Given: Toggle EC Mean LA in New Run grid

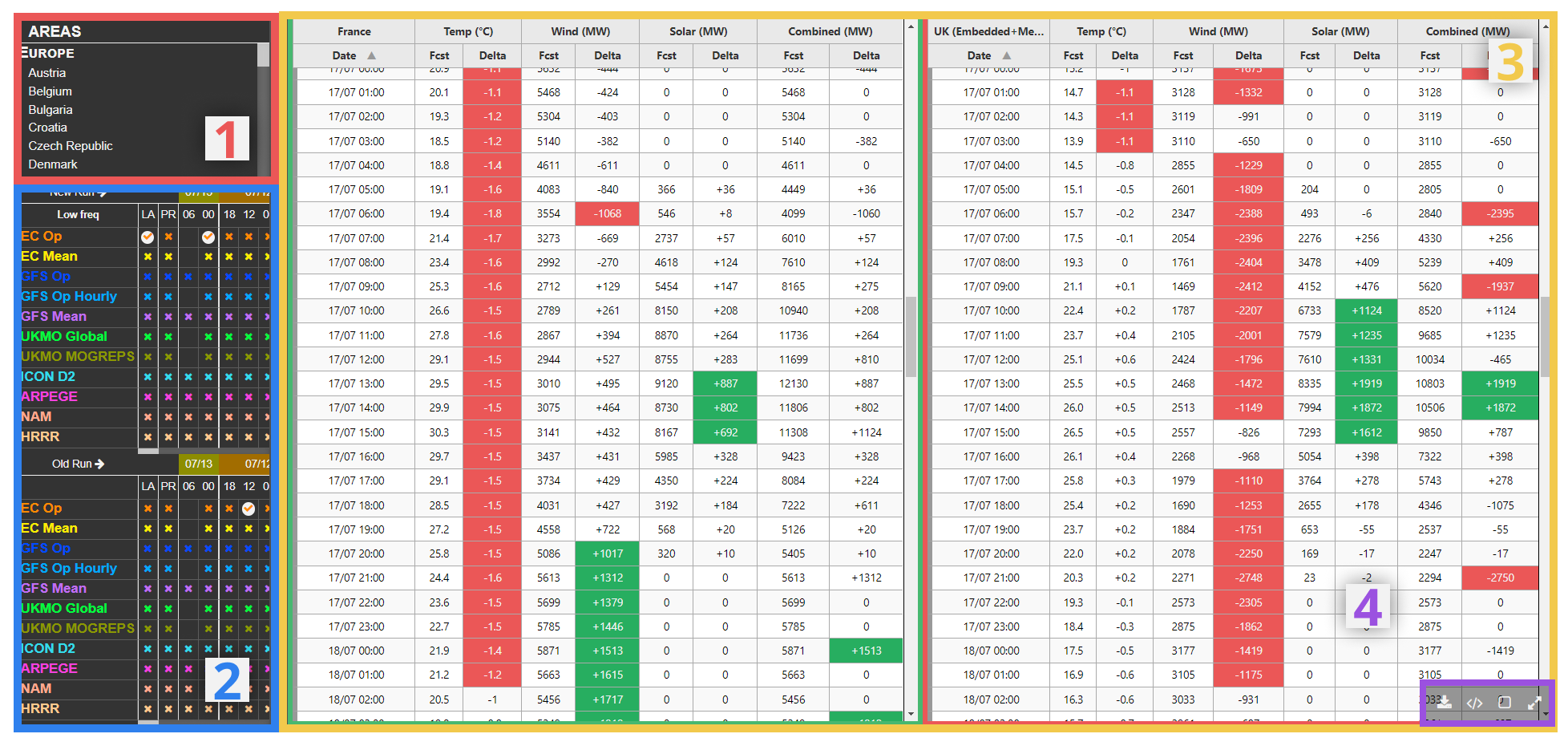Looking at the screenshot, I should point(148,257).
